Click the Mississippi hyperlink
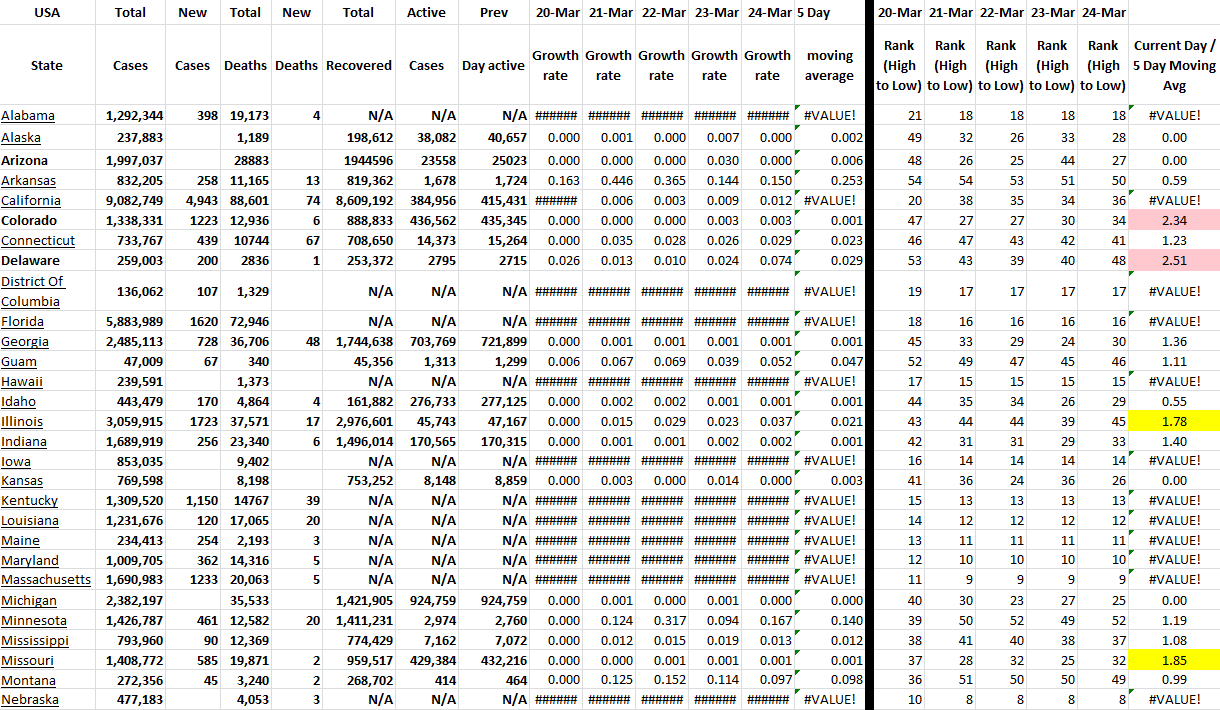 point(35,640)
